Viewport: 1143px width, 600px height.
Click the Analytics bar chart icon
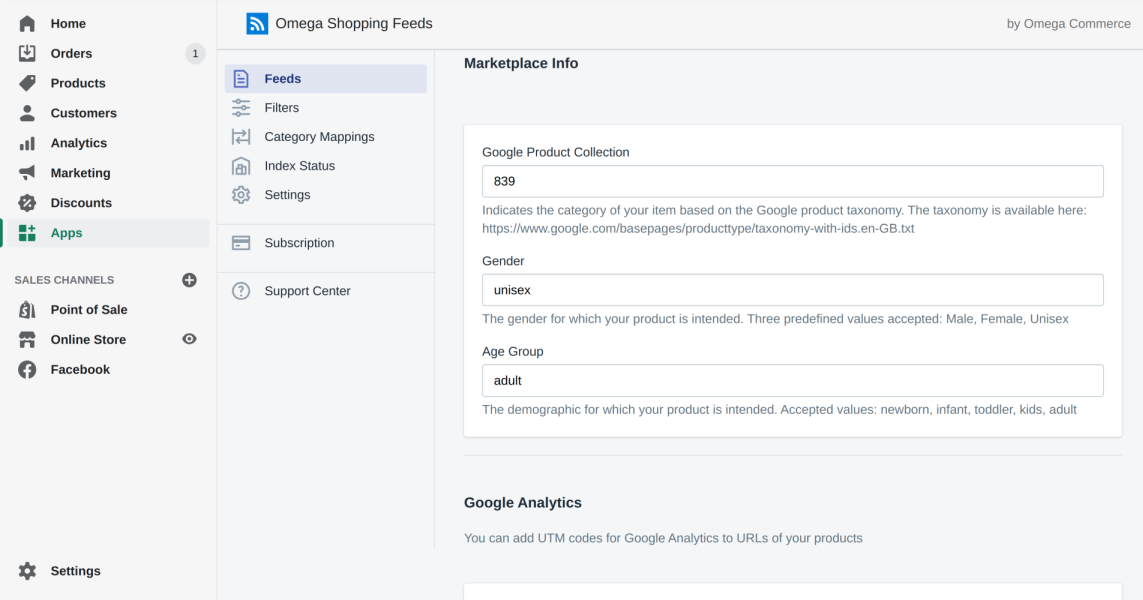click(27, 143)
